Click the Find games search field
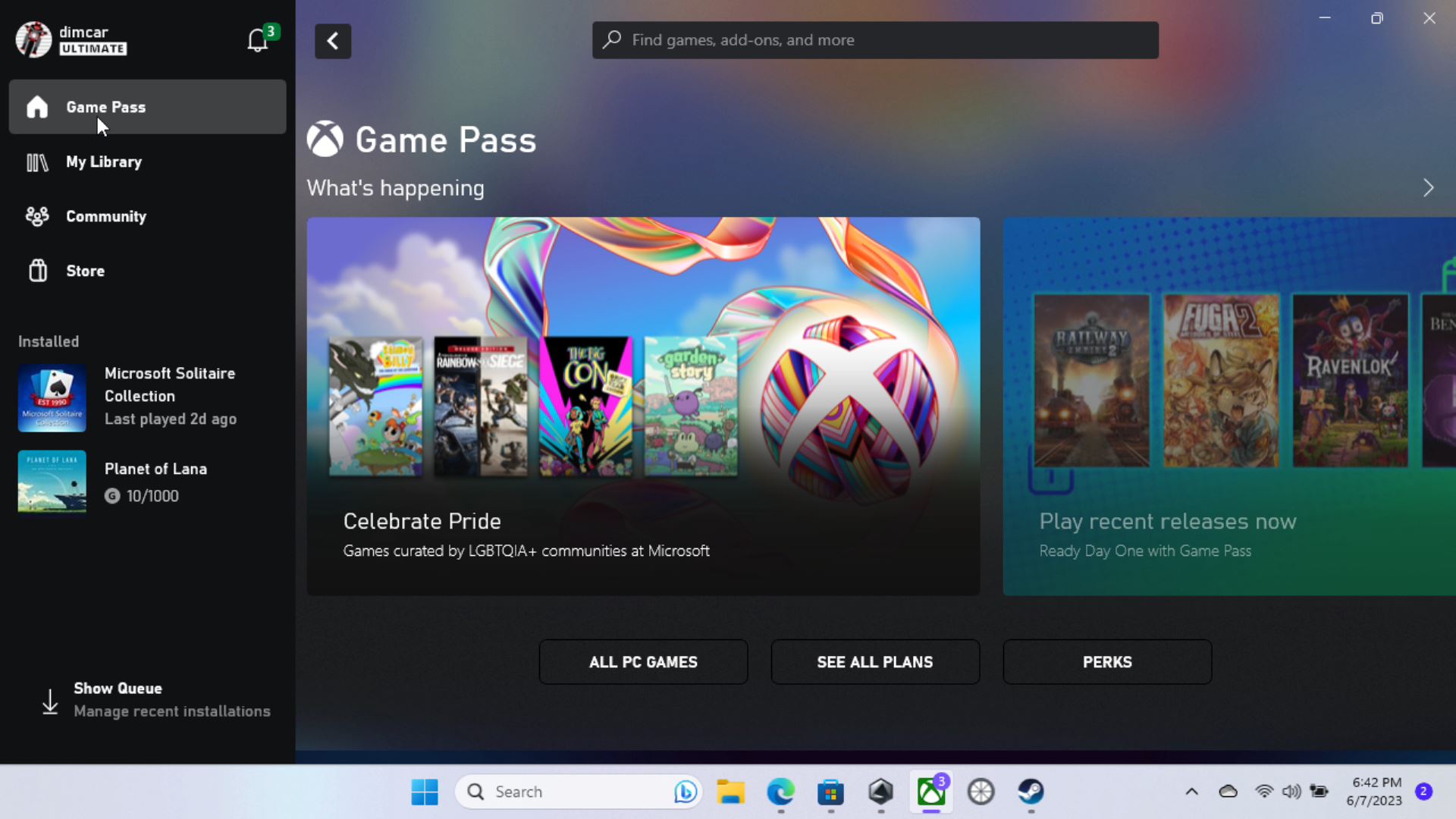This screenshot has width=1456, height=819. [x=875, y=40]
